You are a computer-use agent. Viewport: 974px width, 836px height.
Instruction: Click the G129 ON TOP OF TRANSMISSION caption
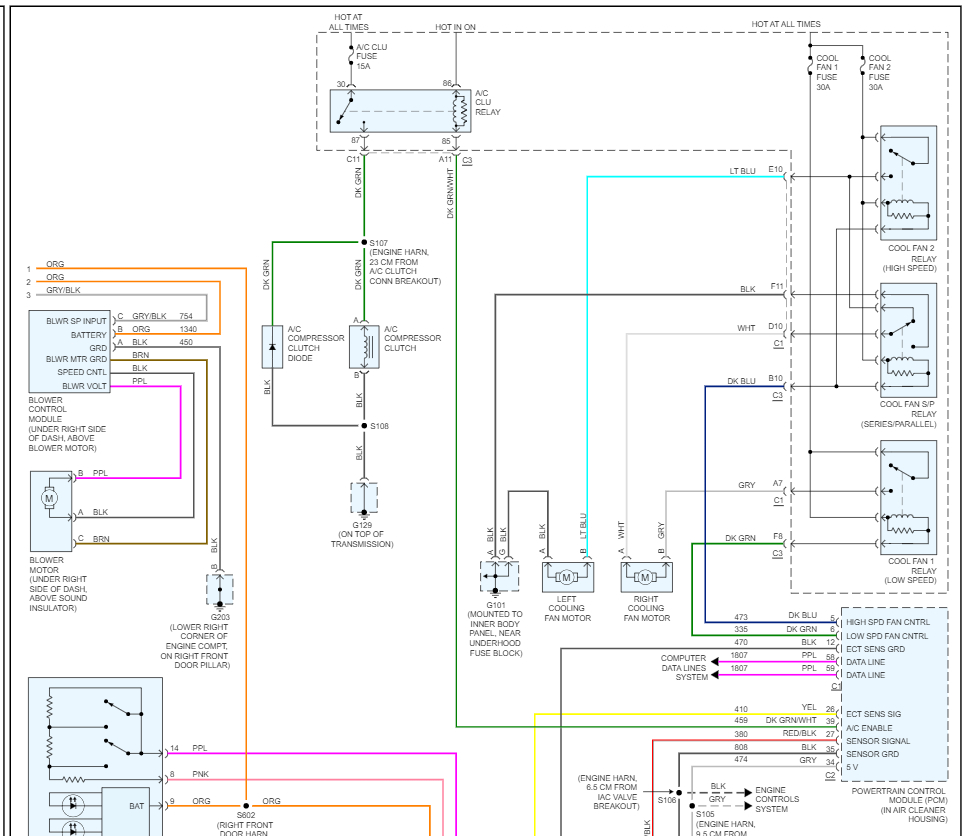click(362, 535)
